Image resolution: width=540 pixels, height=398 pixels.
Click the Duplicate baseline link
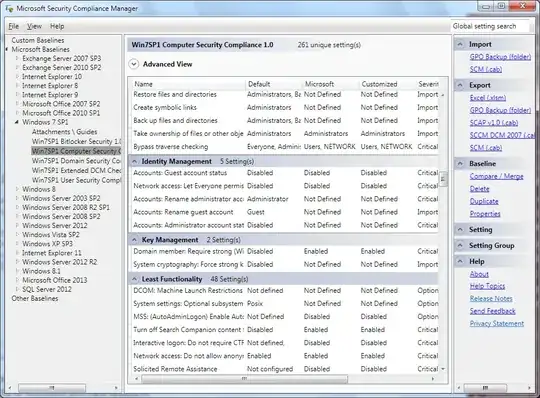click(484, 201)
